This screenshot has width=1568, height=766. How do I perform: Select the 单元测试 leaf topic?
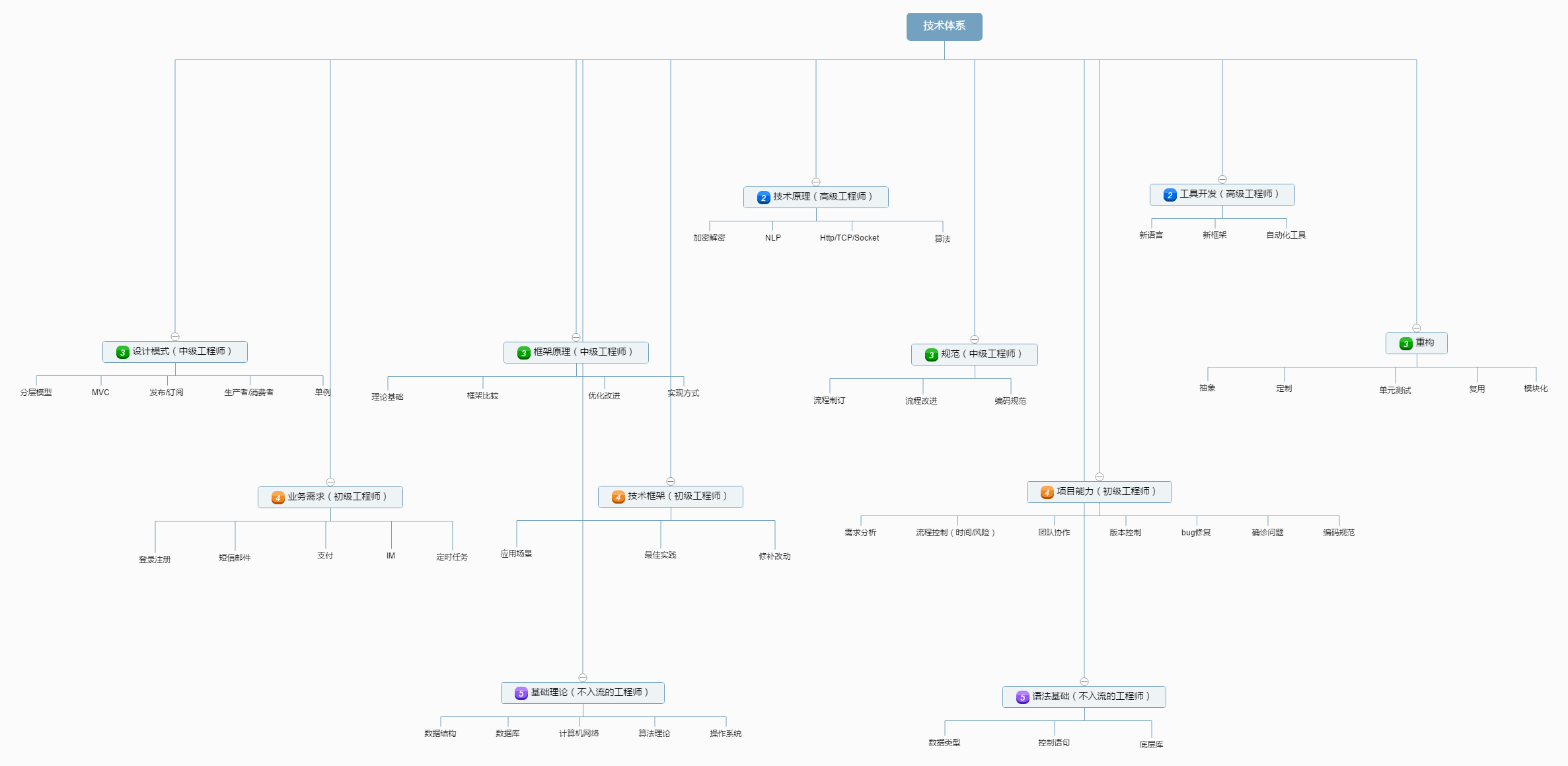[1395, 390]
